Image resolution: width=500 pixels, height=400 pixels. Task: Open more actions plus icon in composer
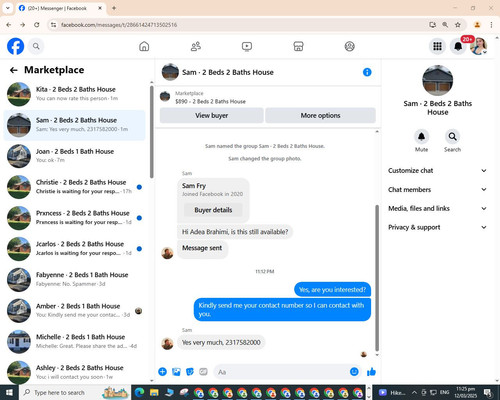(x=163, y=372)
